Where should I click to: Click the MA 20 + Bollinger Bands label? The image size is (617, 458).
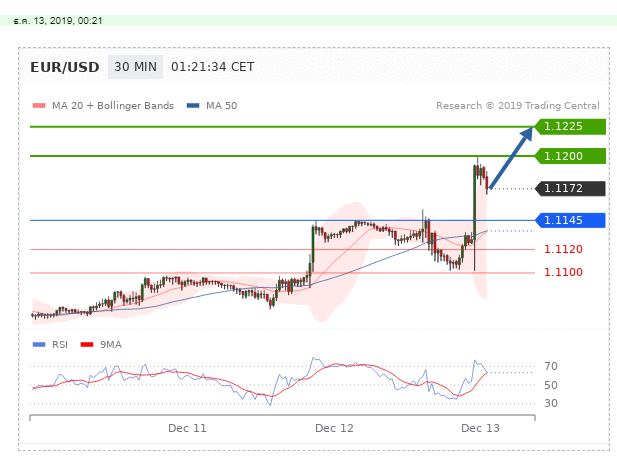pyautogui.click(x=113, y=105)
